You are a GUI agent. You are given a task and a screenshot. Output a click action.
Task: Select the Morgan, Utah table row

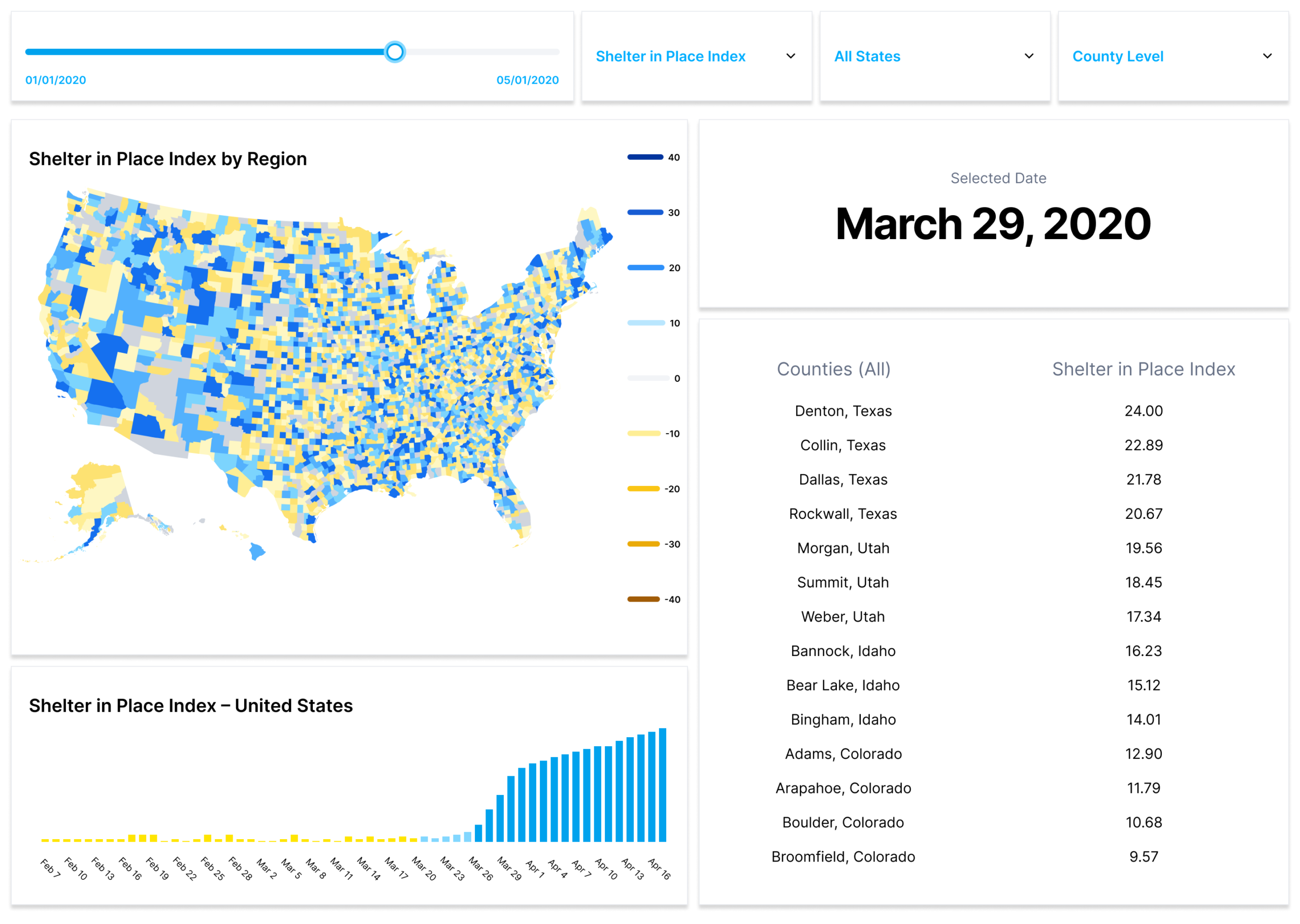pyautogui.click(x=842, y=548)
